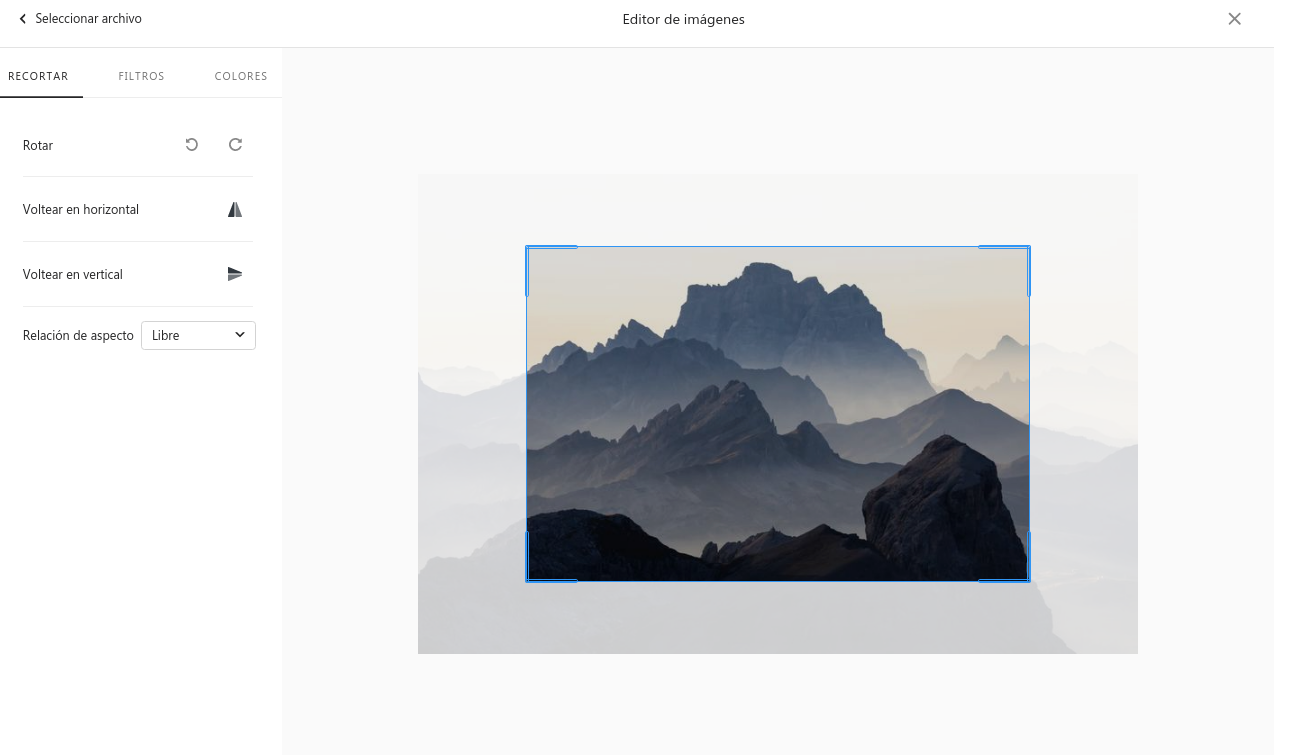The image size is (1290, 755).
Task: Click the Relación de aspecto label
Action: pos(78,336)
